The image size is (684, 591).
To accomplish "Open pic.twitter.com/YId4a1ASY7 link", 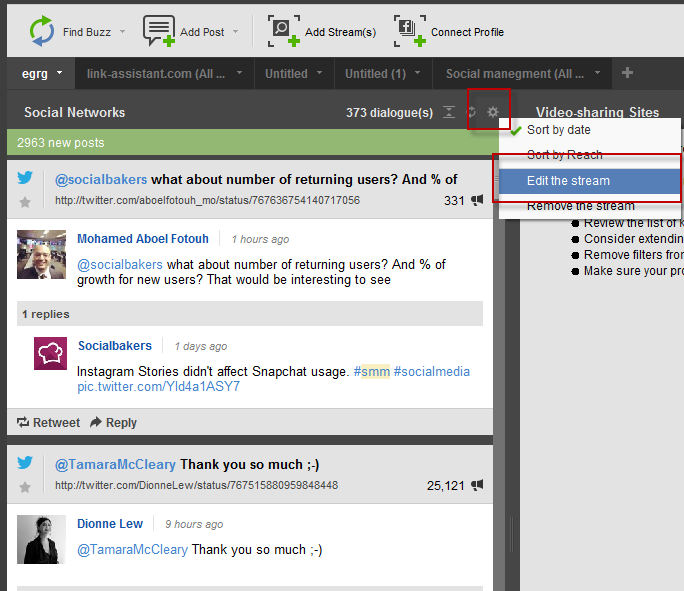I will pos(158,386).
